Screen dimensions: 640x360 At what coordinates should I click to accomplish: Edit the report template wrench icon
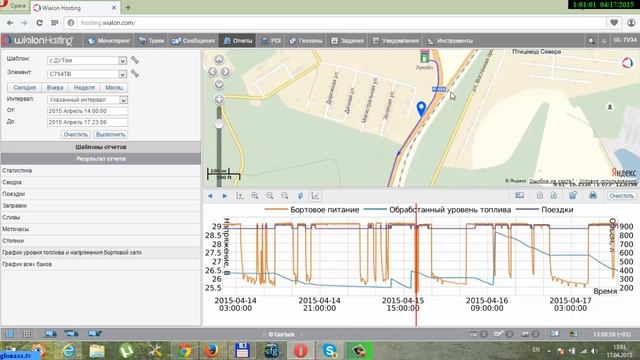pyautogui.click(x=135, y=60)
